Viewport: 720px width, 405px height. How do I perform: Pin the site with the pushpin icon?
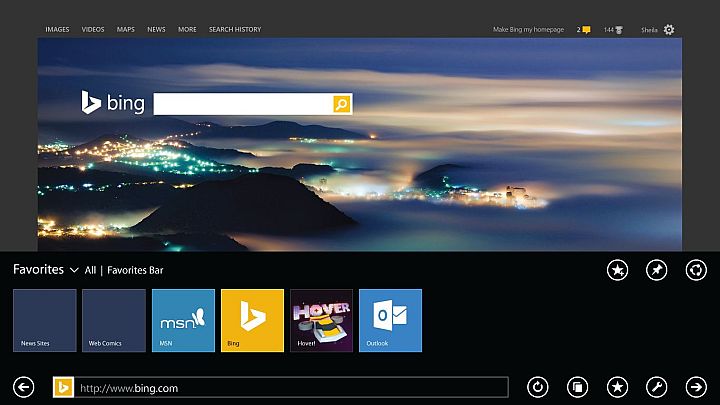tap(657, 270)
